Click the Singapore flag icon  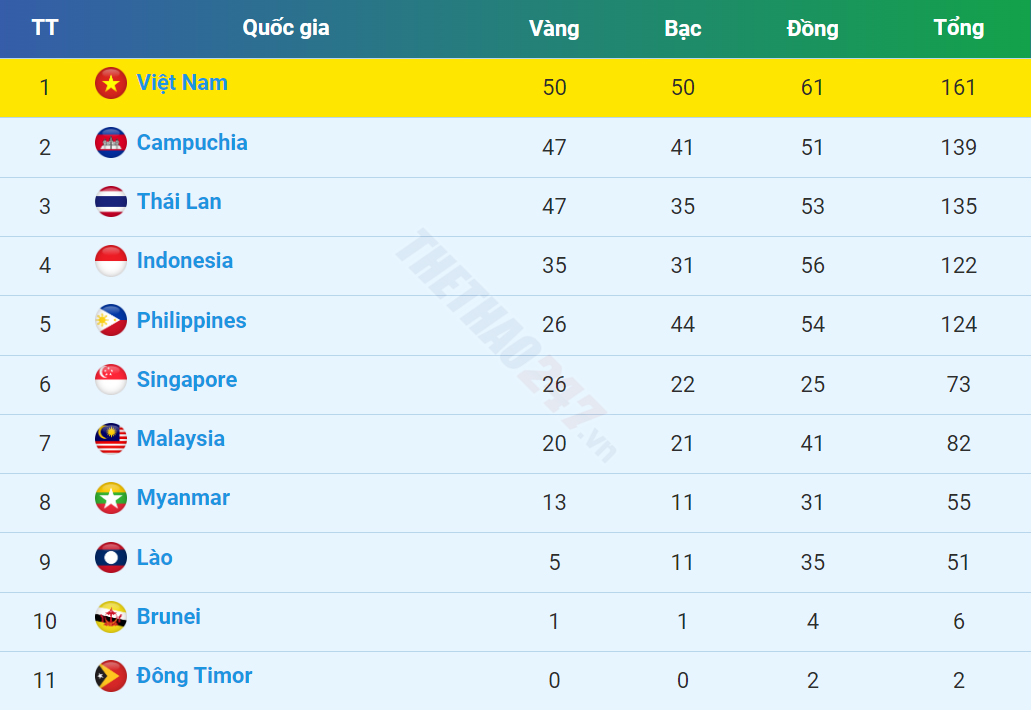coord(111,379)
